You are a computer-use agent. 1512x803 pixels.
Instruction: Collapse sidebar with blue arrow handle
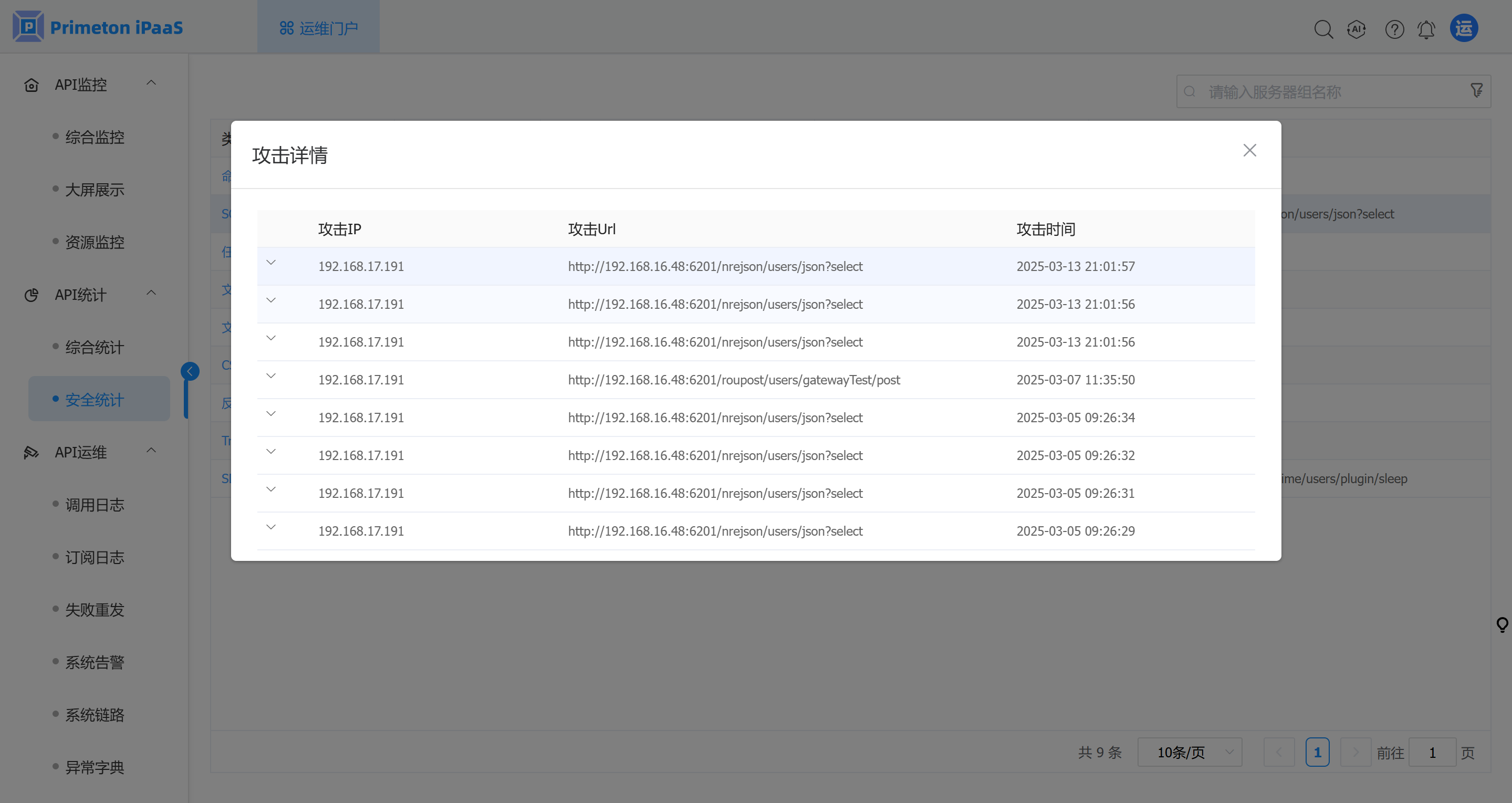click(190, 371)
